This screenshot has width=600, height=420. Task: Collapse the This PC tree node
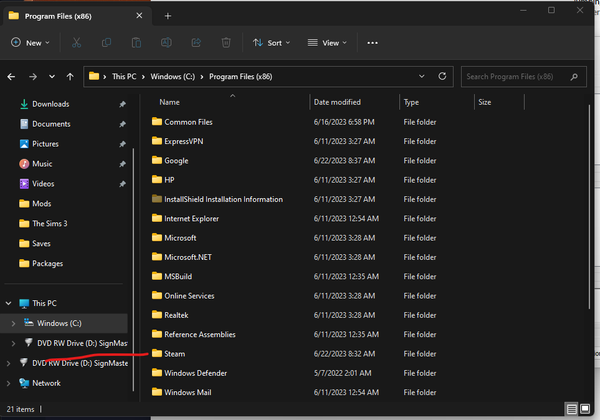click(x=8, y=303)
